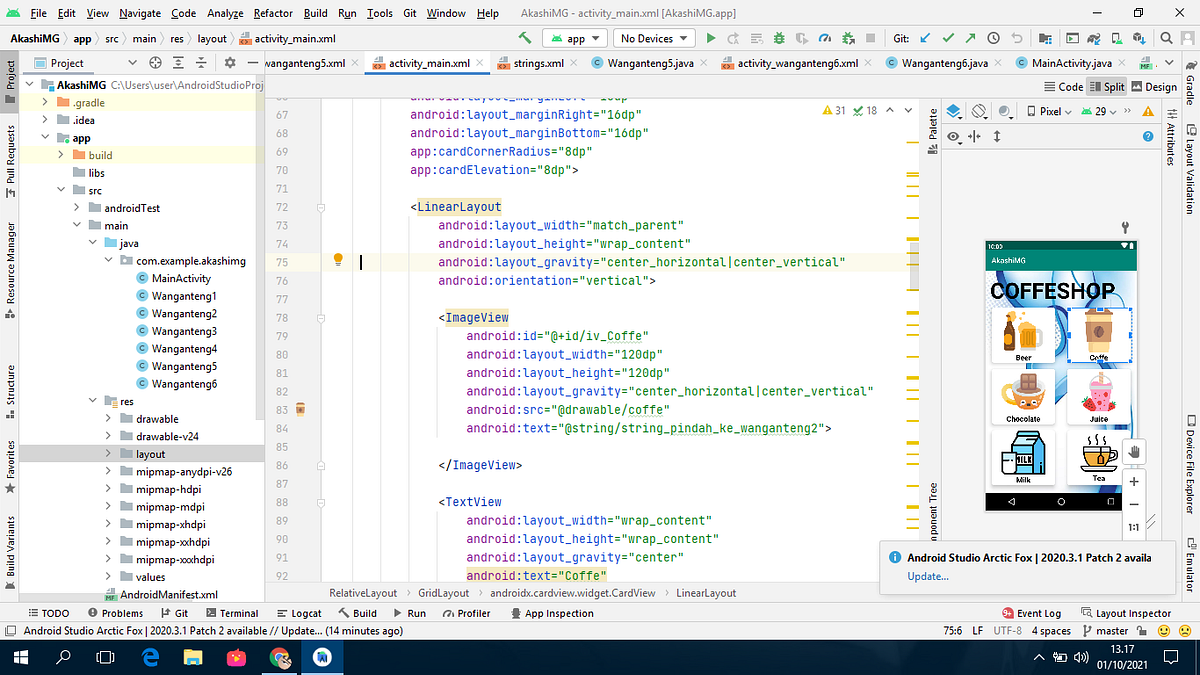The width and height of the screenshot is (1200, 675).
Task: Toggle the lightbulb intention on line 75
Action: coord(337,260)
